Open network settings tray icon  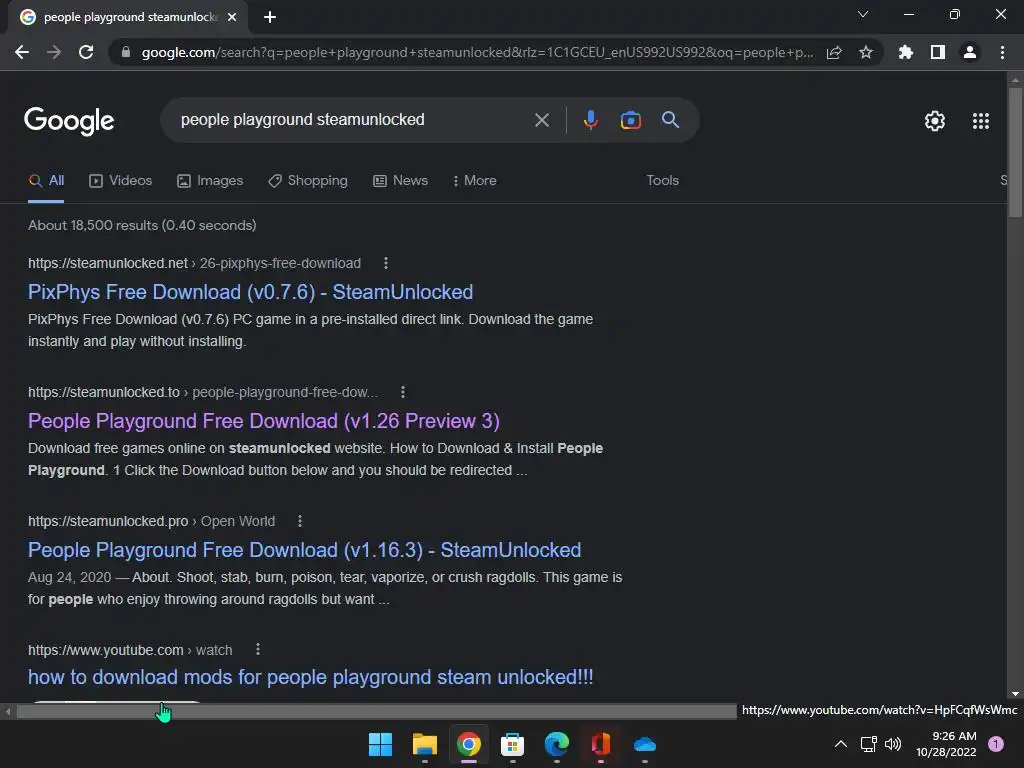[x=869, y=744]
